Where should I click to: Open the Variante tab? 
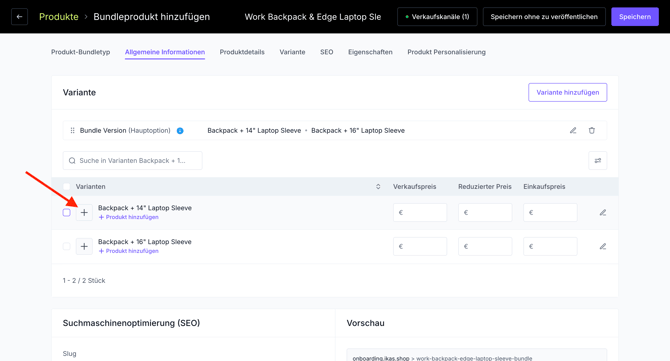292,52
